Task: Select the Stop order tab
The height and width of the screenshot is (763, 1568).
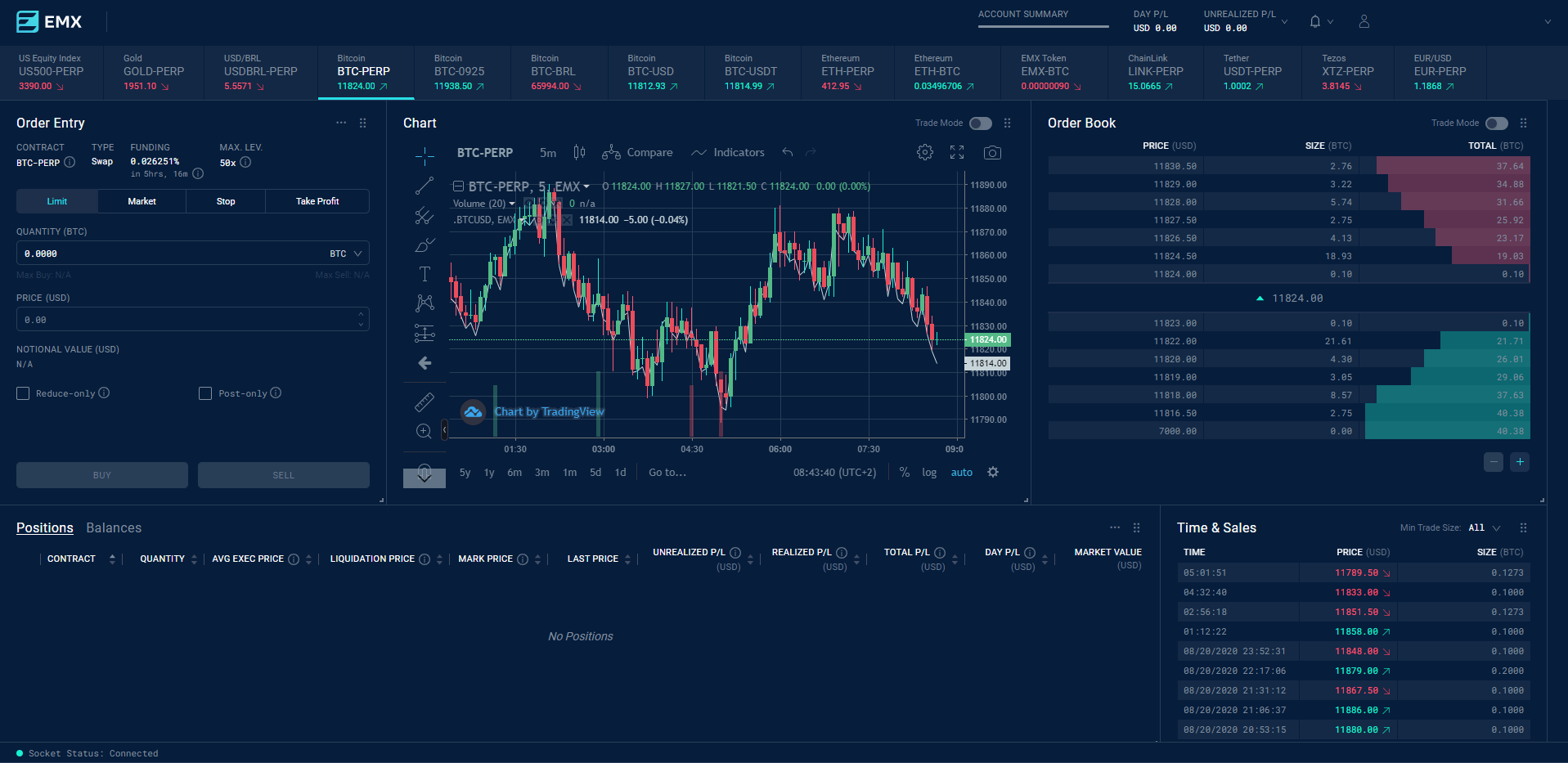Action: pos(226,201)
